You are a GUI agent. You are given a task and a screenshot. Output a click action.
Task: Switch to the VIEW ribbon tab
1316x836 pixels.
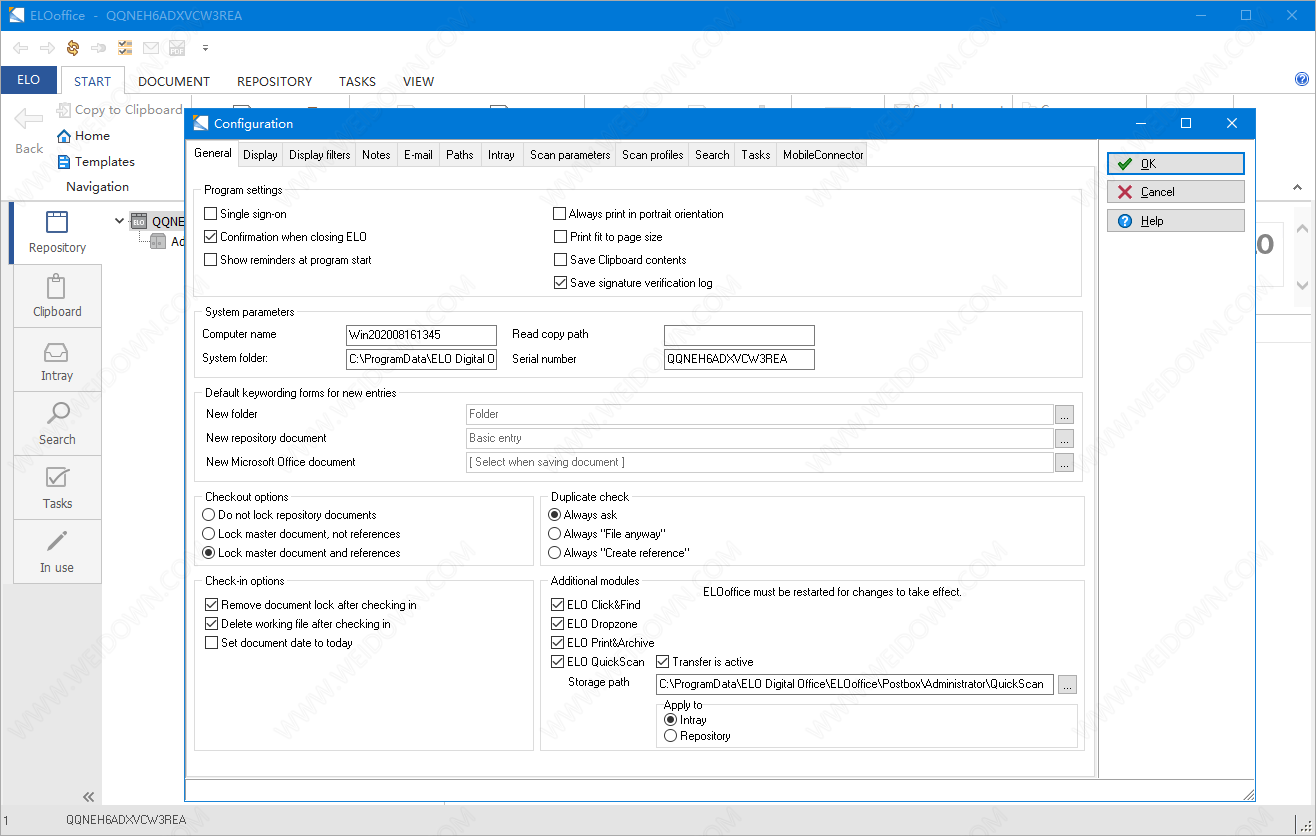pyautogui.click(x=418, y=82)
